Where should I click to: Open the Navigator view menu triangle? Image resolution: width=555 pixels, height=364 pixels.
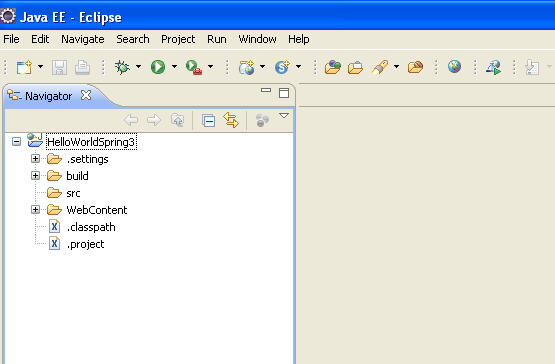[284, 116]
